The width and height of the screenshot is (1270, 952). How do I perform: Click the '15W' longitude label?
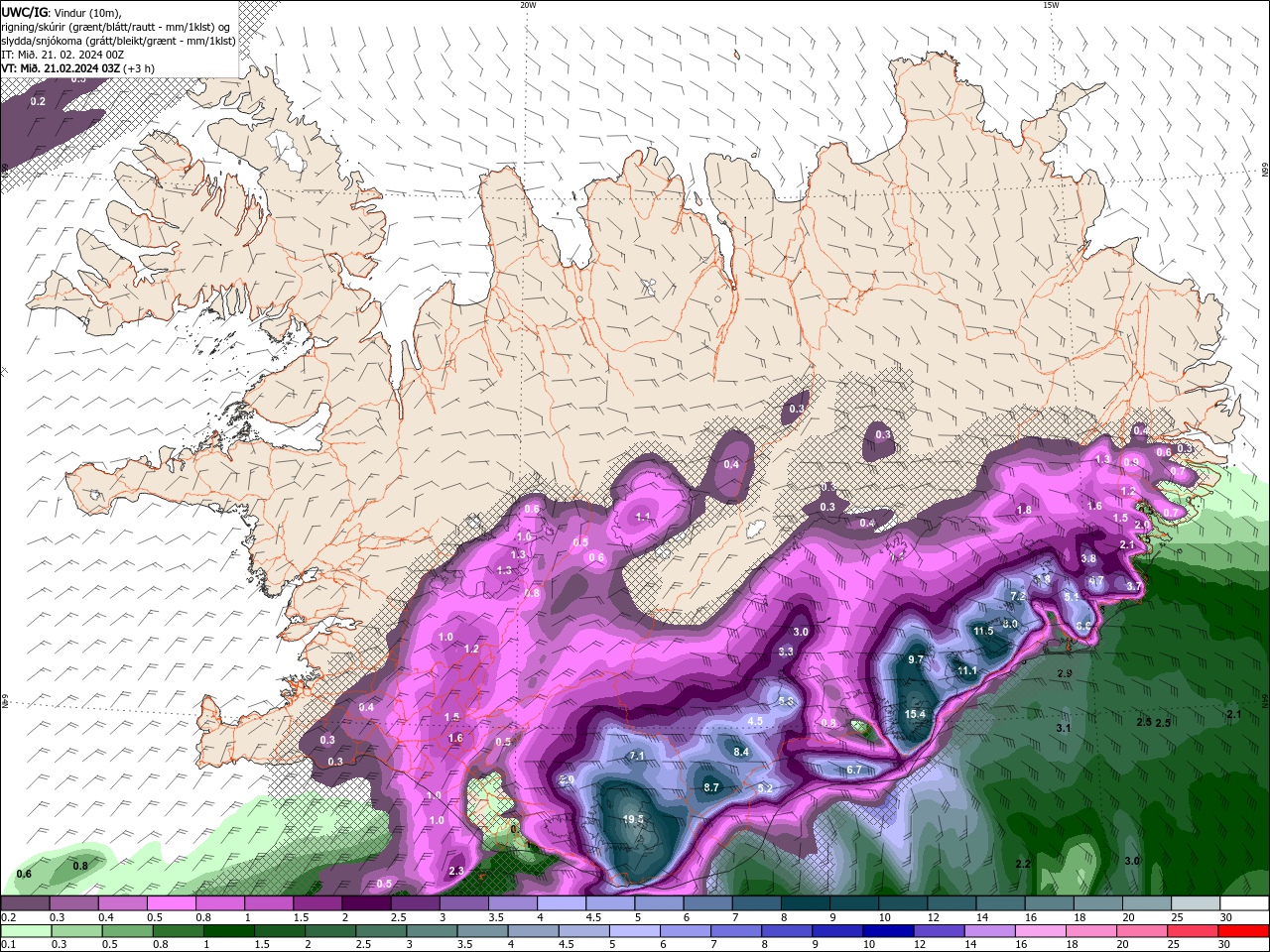click(1051, 5)
